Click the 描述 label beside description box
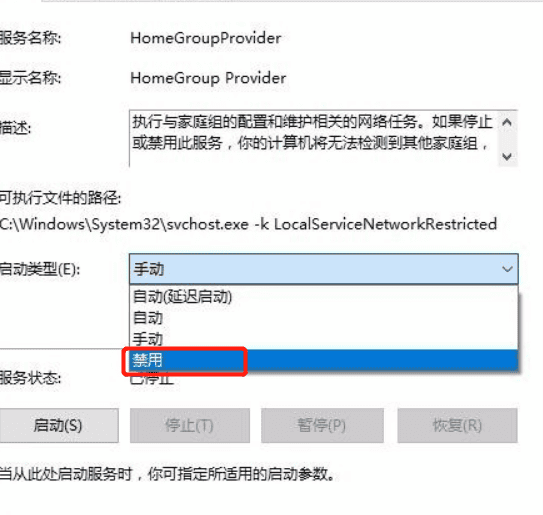543x515 pixels. pyautogui.click(x=16, y=128)
